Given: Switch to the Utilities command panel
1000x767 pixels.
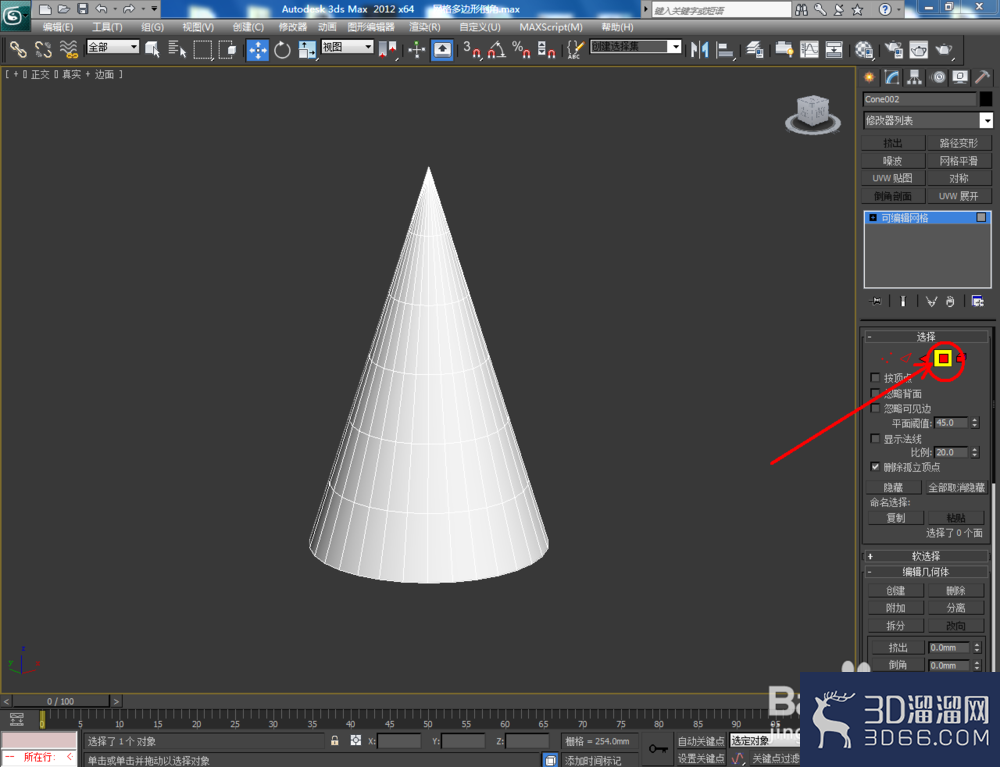Looking at the screenshot, I should pyautogui.click(x=983, y=78).
